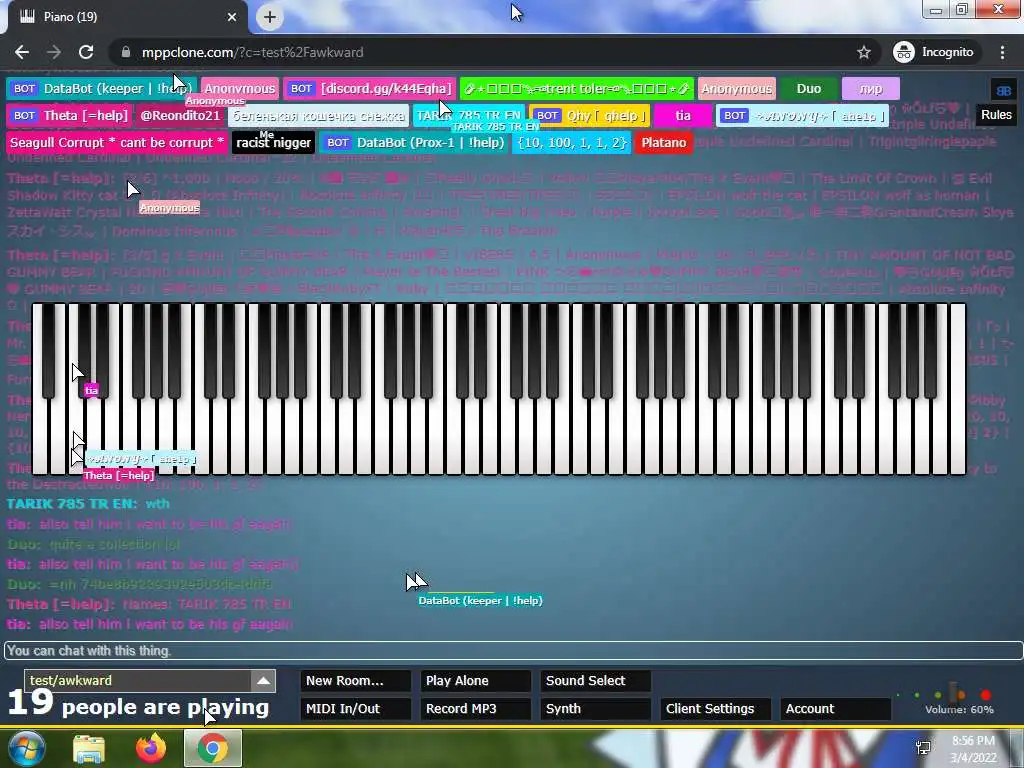Click the Qhy bot name tag

(590, 116)
